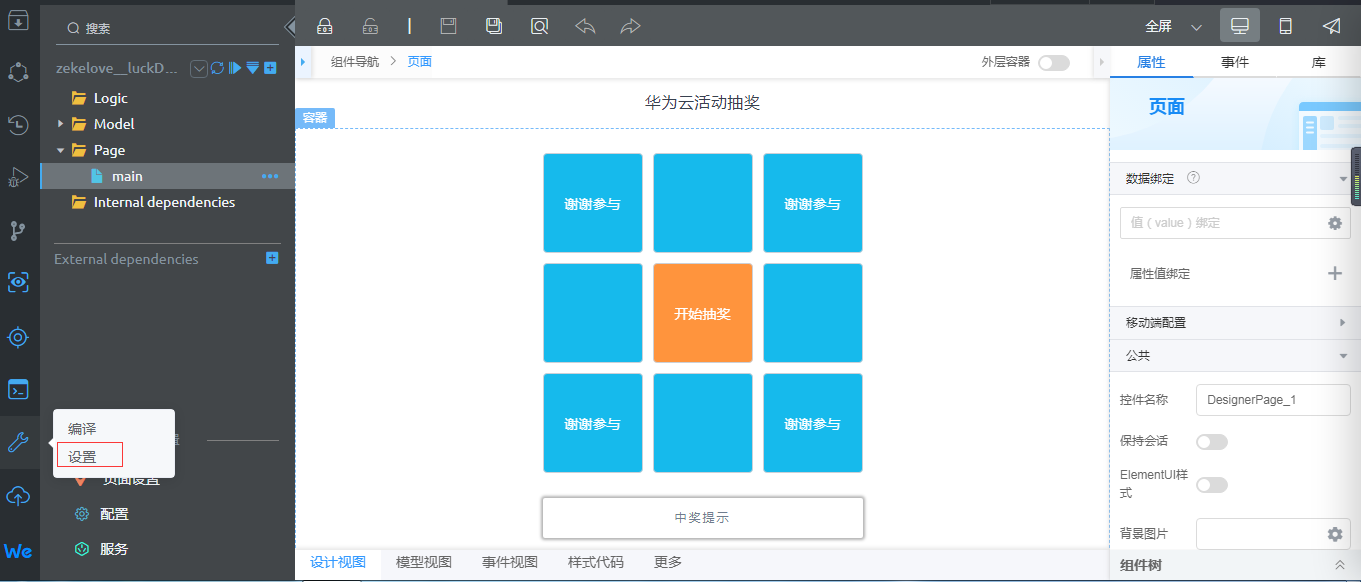
Task: Click the project run icon beside refresh
Action: pos(235,68)
